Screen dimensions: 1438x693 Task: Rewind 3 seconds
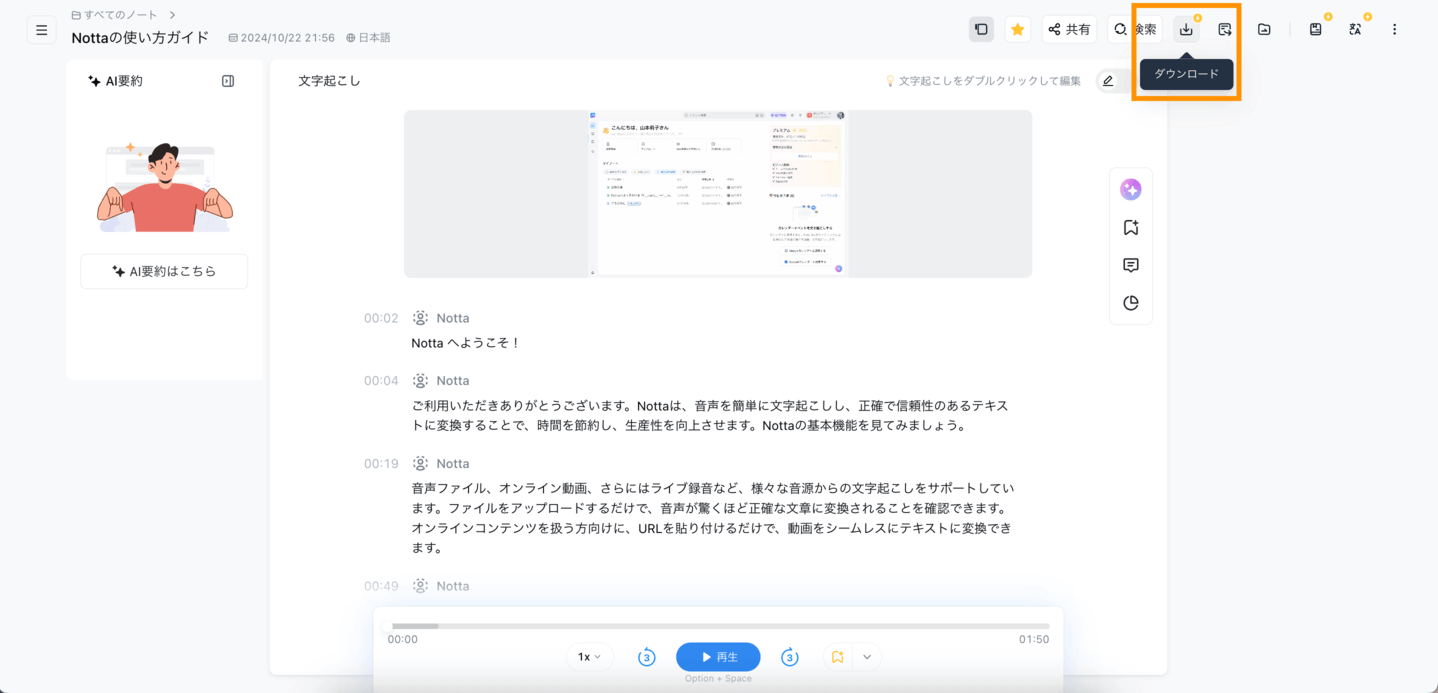pyautogui.click(x=647, y=657)
